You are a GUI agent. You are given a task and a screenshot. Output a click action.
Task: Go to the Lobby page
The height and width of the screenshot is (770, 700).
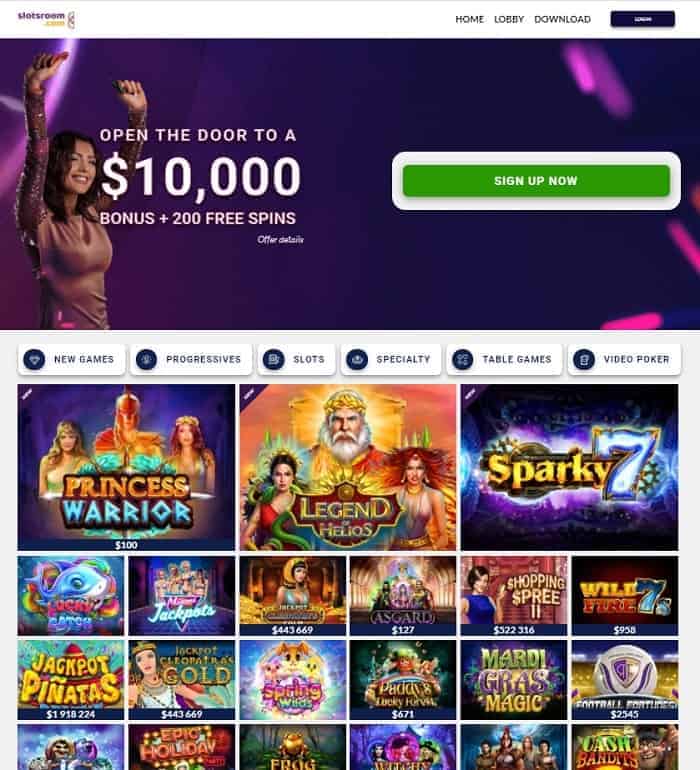pyautogui.click(x=509, y=19)
